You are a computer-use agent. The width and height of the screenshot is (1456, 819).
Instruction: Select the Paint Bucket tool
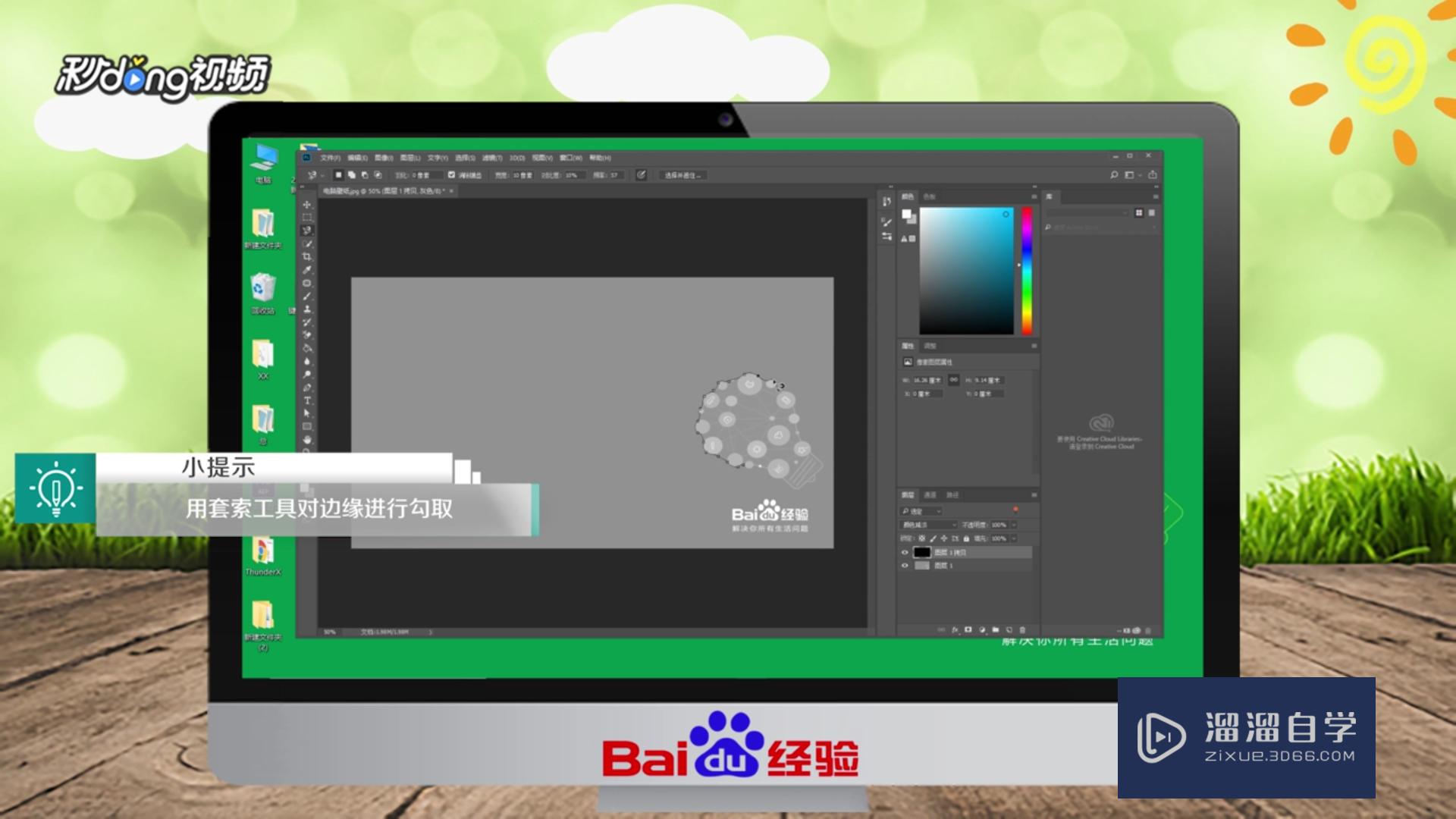point(307,348)
